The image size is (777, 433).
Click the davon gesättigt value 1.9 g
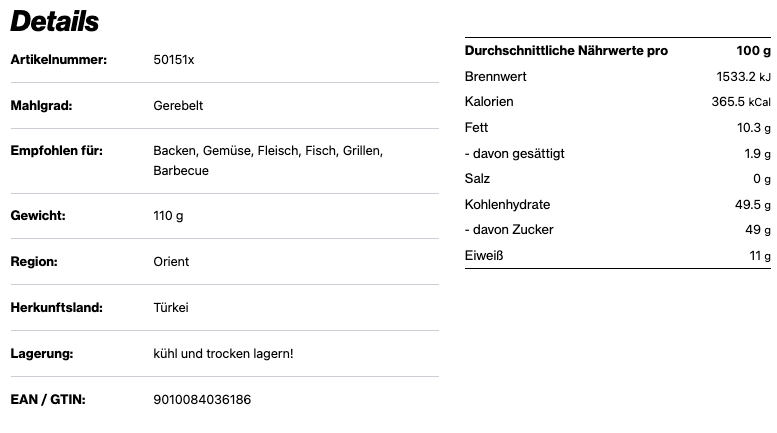[x=758, y=154]
